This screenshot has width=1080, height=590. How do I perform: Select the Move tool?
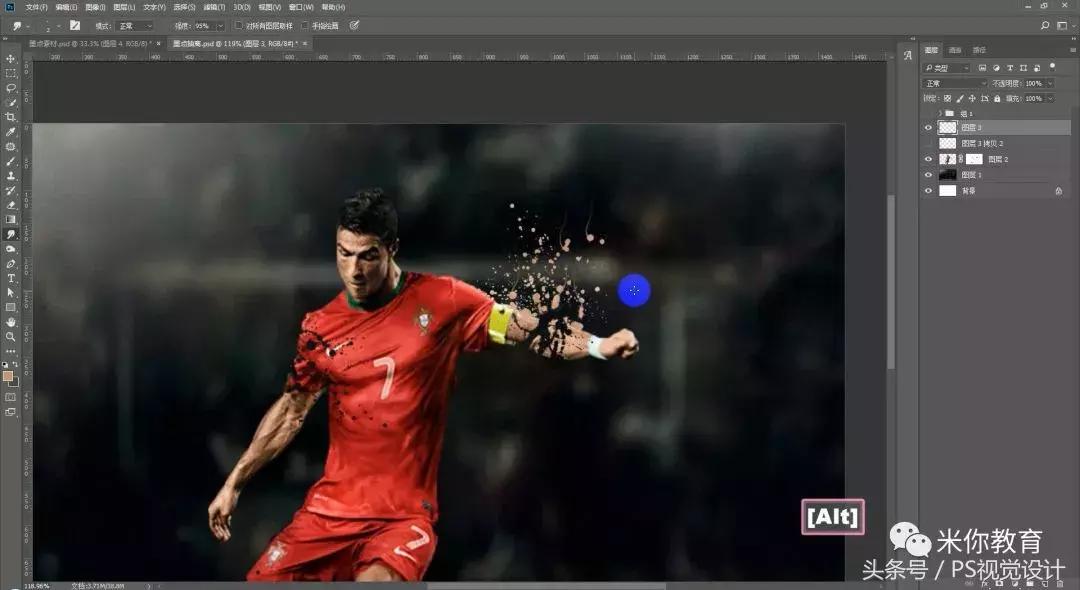11,59
